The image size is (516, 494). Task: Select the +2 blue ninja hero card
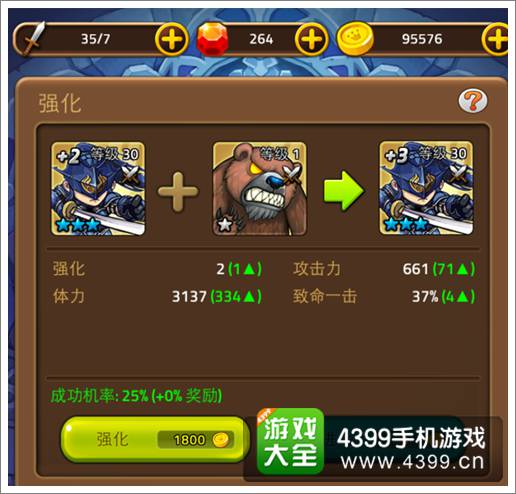click(x=98, y=189)
